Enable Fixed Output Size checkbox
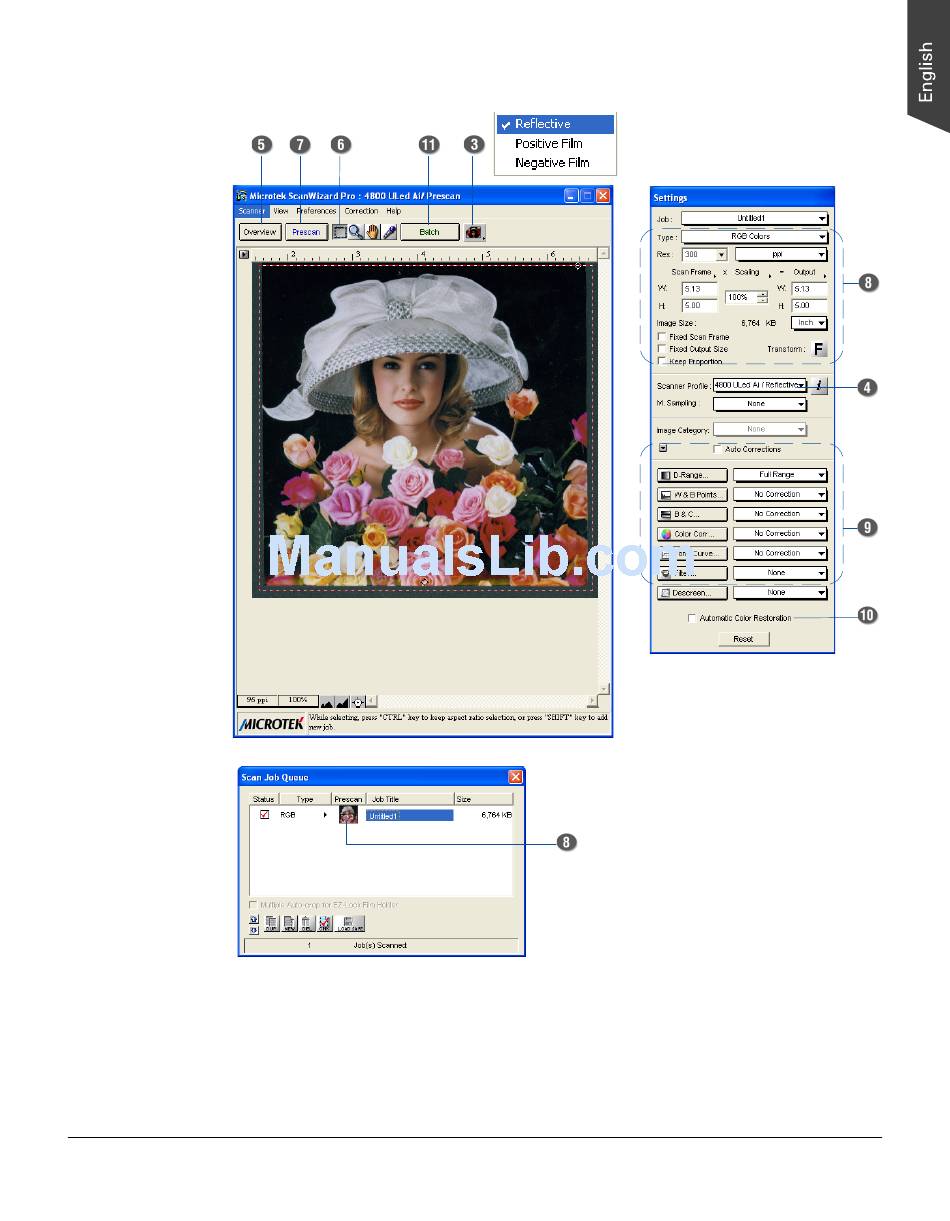The height and width of the screenshot is (1221, 950). click(x=662, y=349)
